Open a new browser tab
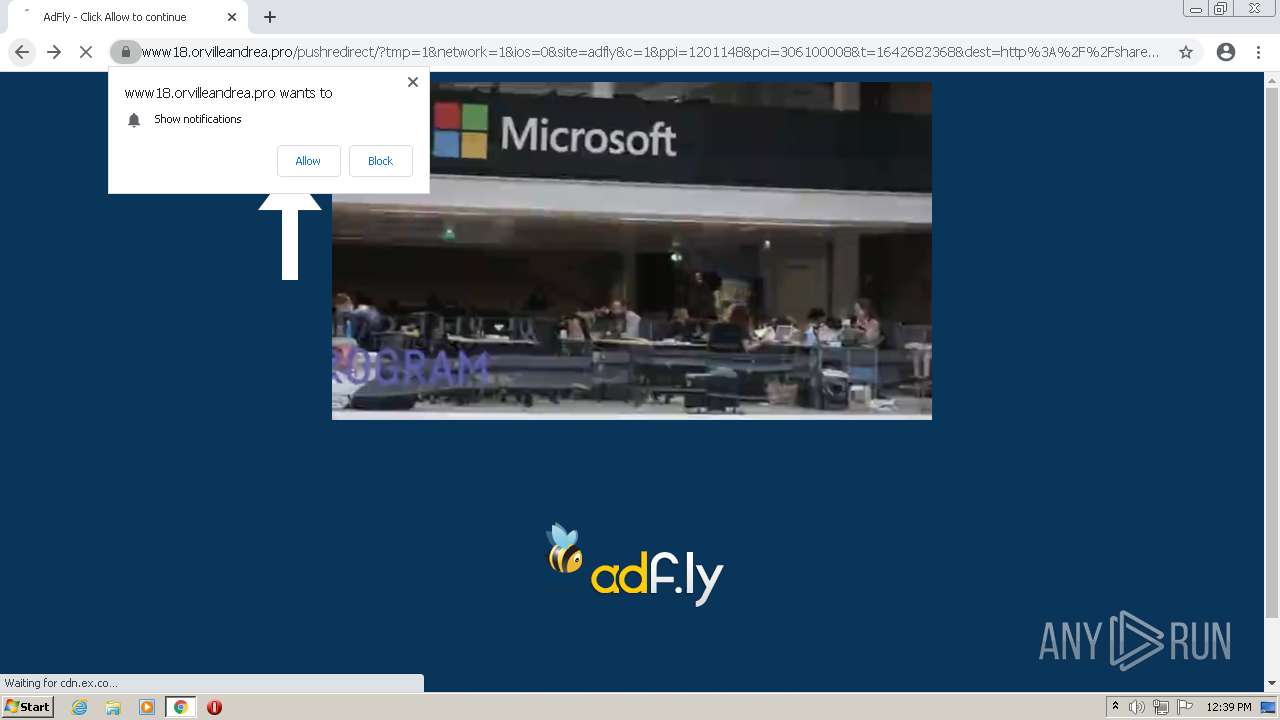This screenshot has width=1280, height=720. pos(270,17)
